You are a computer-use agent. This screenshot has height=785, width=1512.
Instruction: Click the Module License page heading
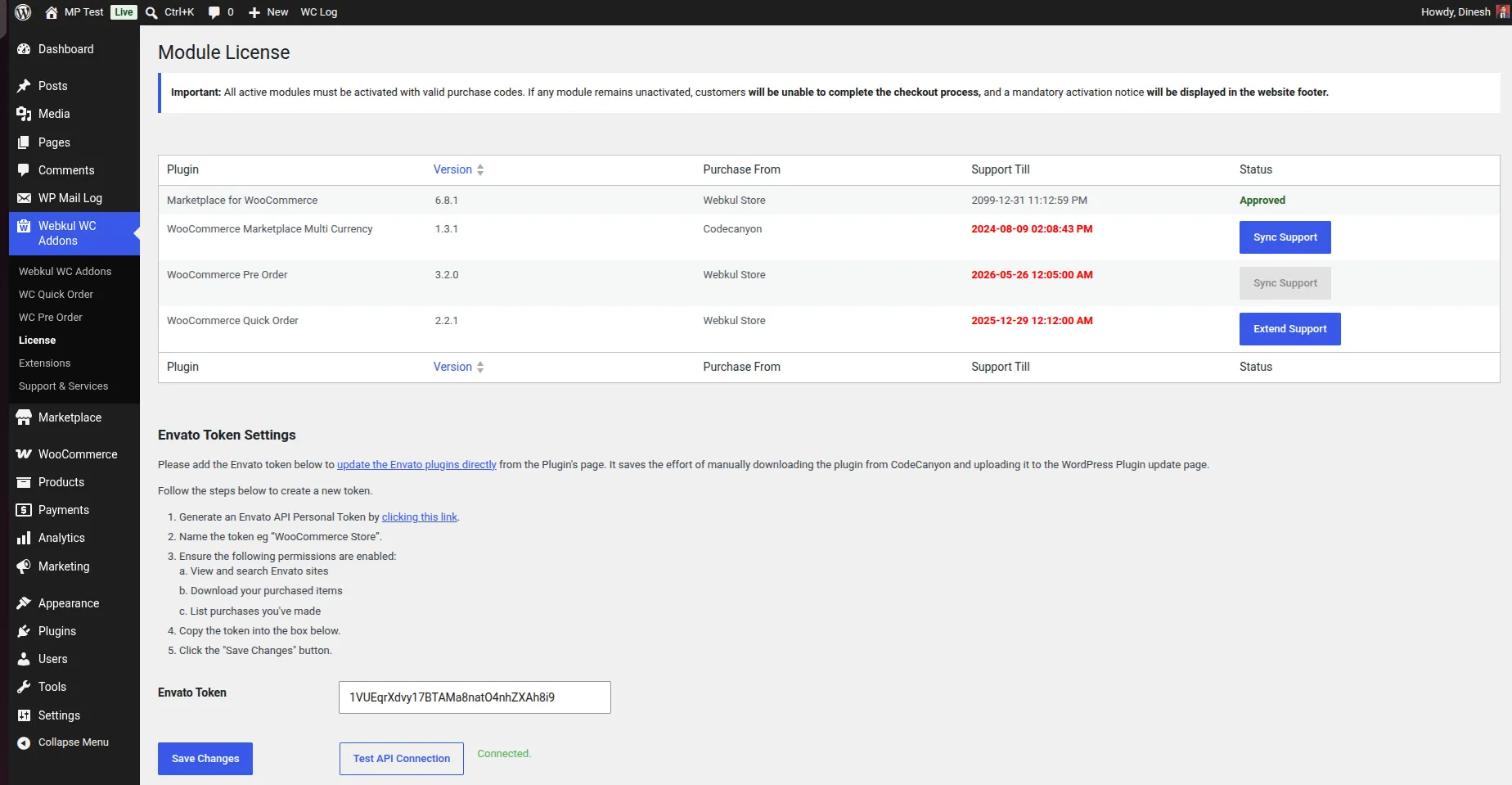coord(224,52)
